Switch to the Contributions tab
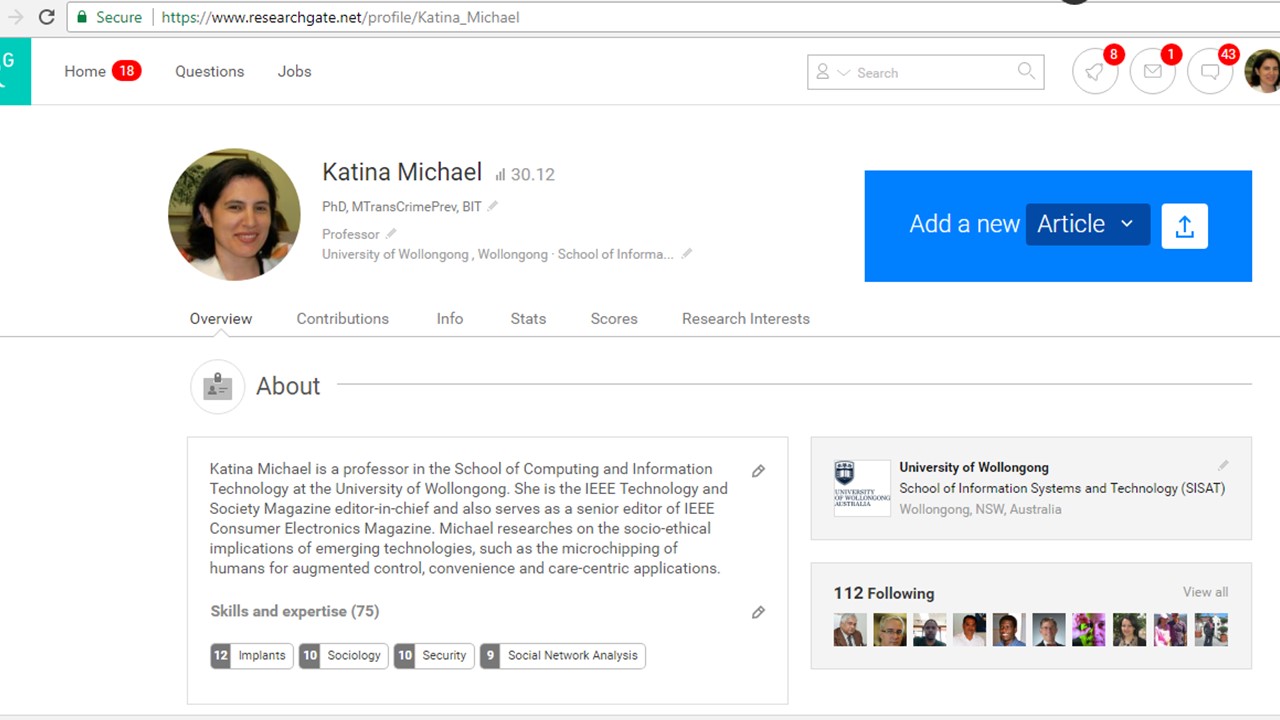 342,318
